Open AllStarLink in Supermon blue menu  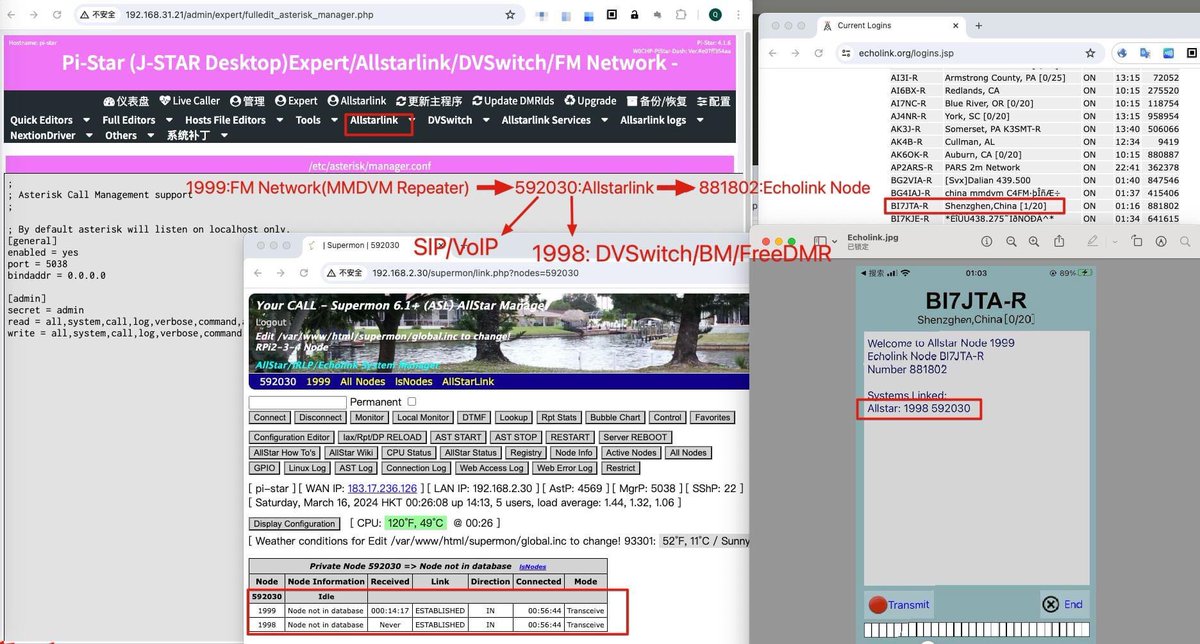coord(468,382)
